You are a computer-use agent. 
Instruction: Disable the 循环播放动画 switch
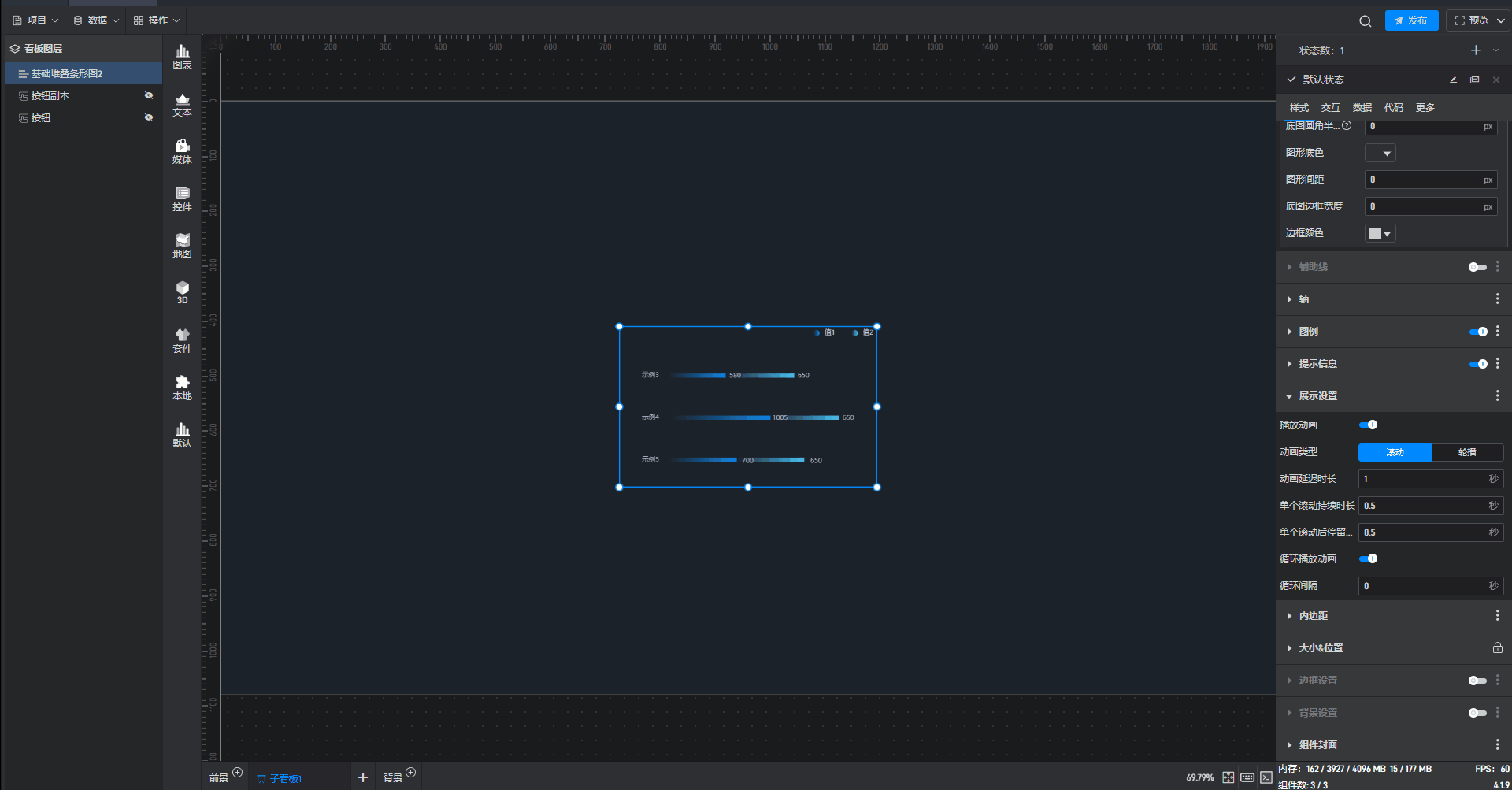[1369, 558]
